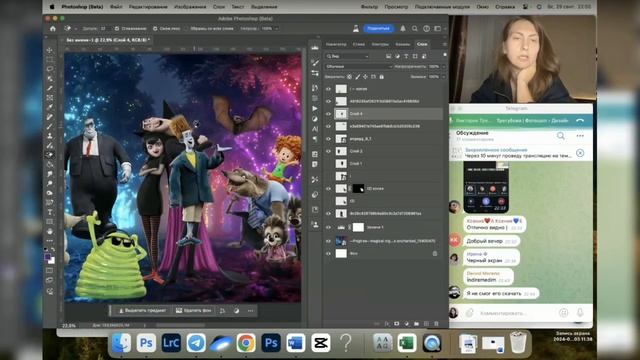Hide the '1 – копия' layer
Viewport: 640px width, 360px height.
click(x=328, y=89)
